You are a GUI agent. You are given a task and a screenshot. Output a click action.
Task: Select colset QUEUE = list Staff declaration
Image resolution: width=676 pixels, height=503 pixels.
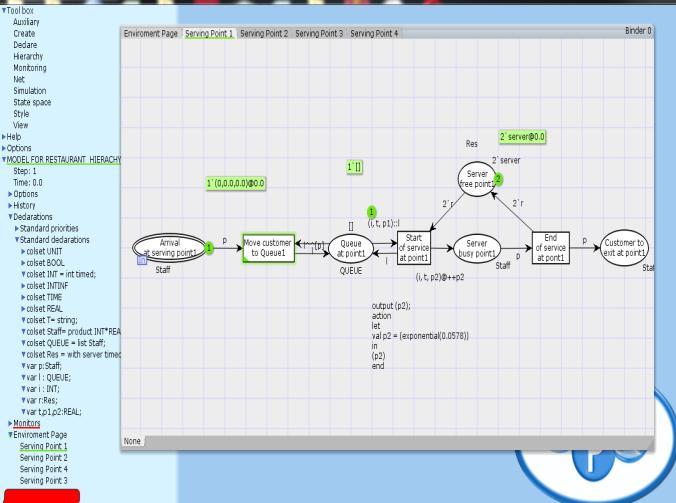66,343
